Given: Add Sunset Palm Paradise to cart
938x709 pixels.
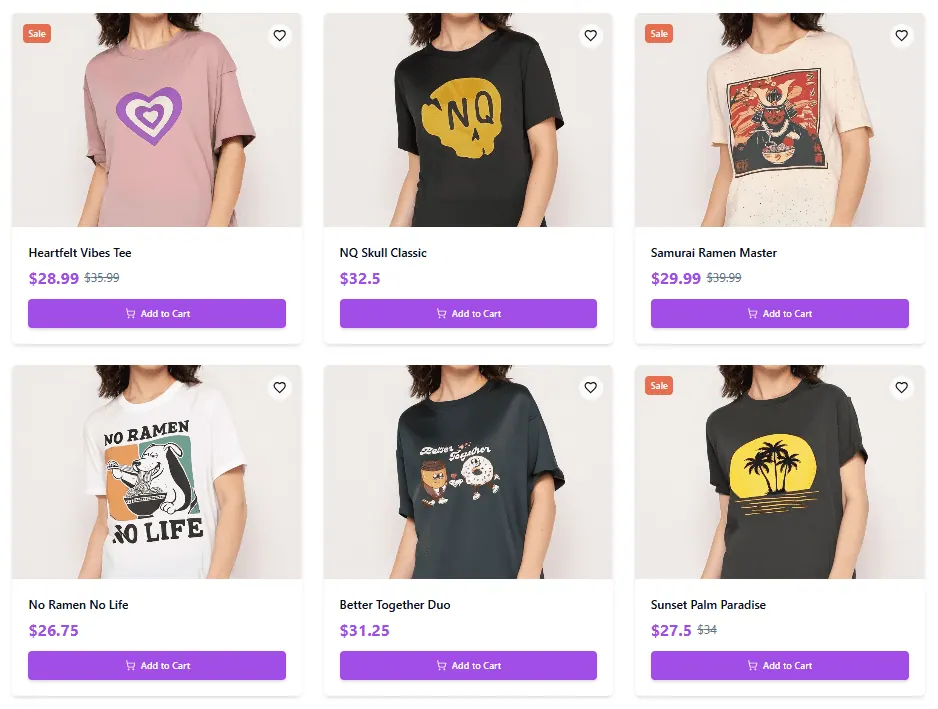Looking at the screenshot, I should coord(780,666).
